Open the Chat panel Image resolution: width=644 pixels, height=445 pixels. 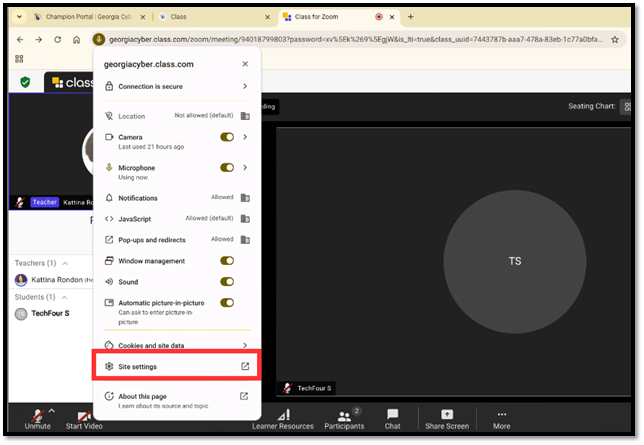pos(392,419)
